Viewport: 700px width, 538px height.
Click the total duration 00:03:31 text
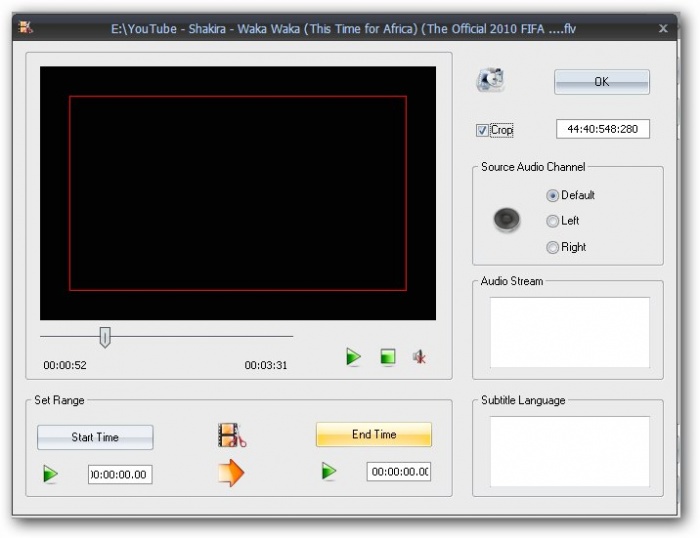pos(266,365)
